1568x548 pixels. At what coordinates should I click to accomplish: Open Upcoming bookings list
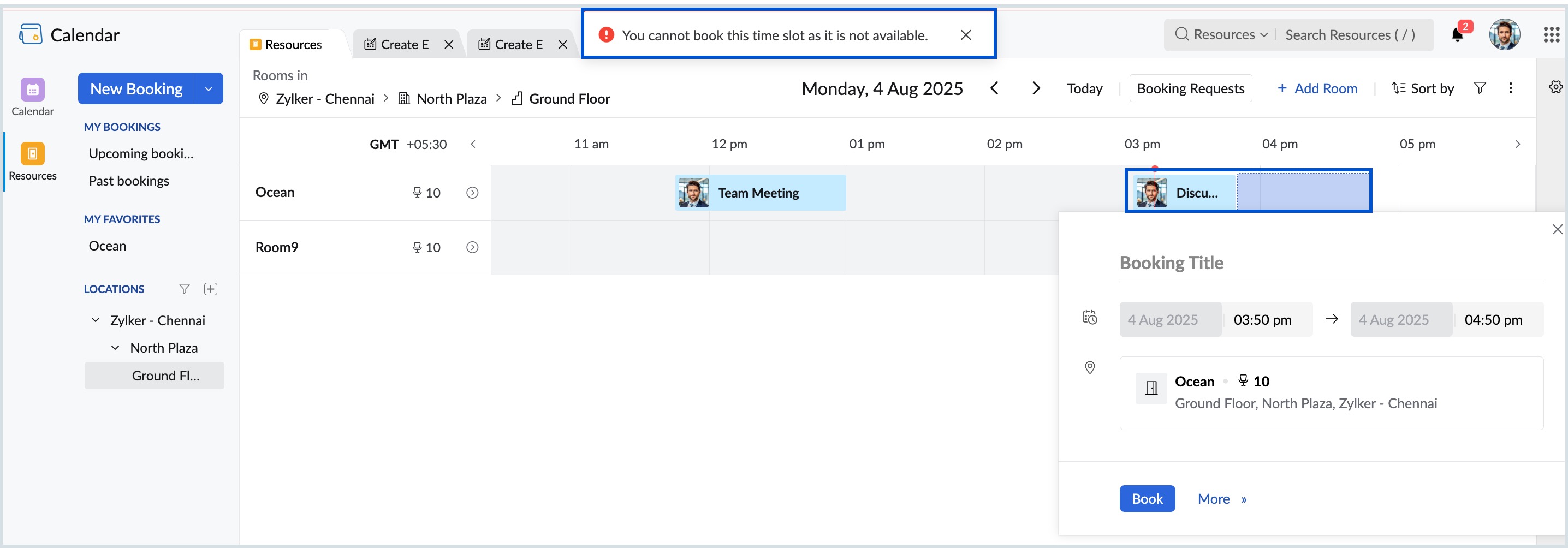click(141, 153)
